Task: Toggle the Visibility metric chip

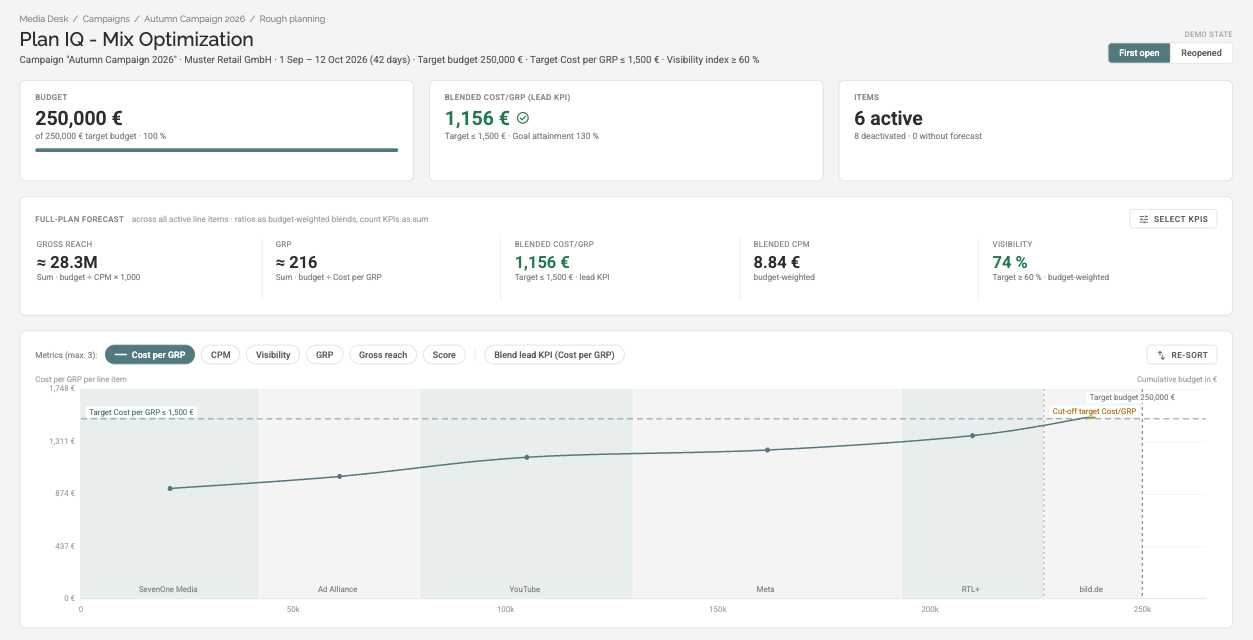Action: coord(273,355)
